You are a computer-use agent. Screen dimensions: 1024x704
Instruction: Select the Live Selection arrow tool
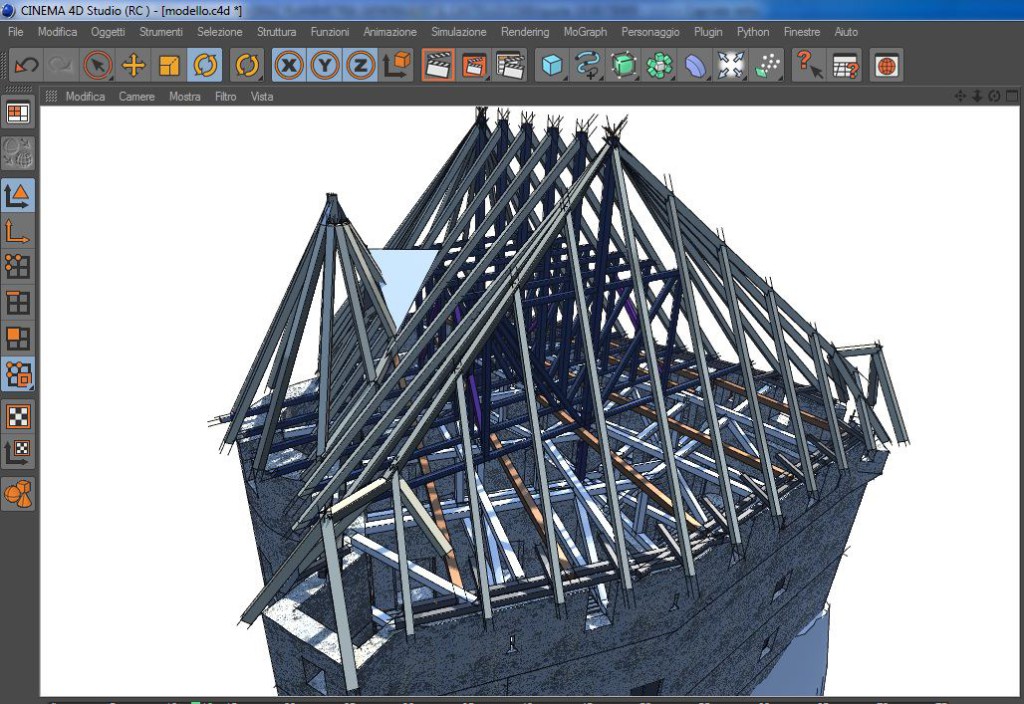pos(97,66)
